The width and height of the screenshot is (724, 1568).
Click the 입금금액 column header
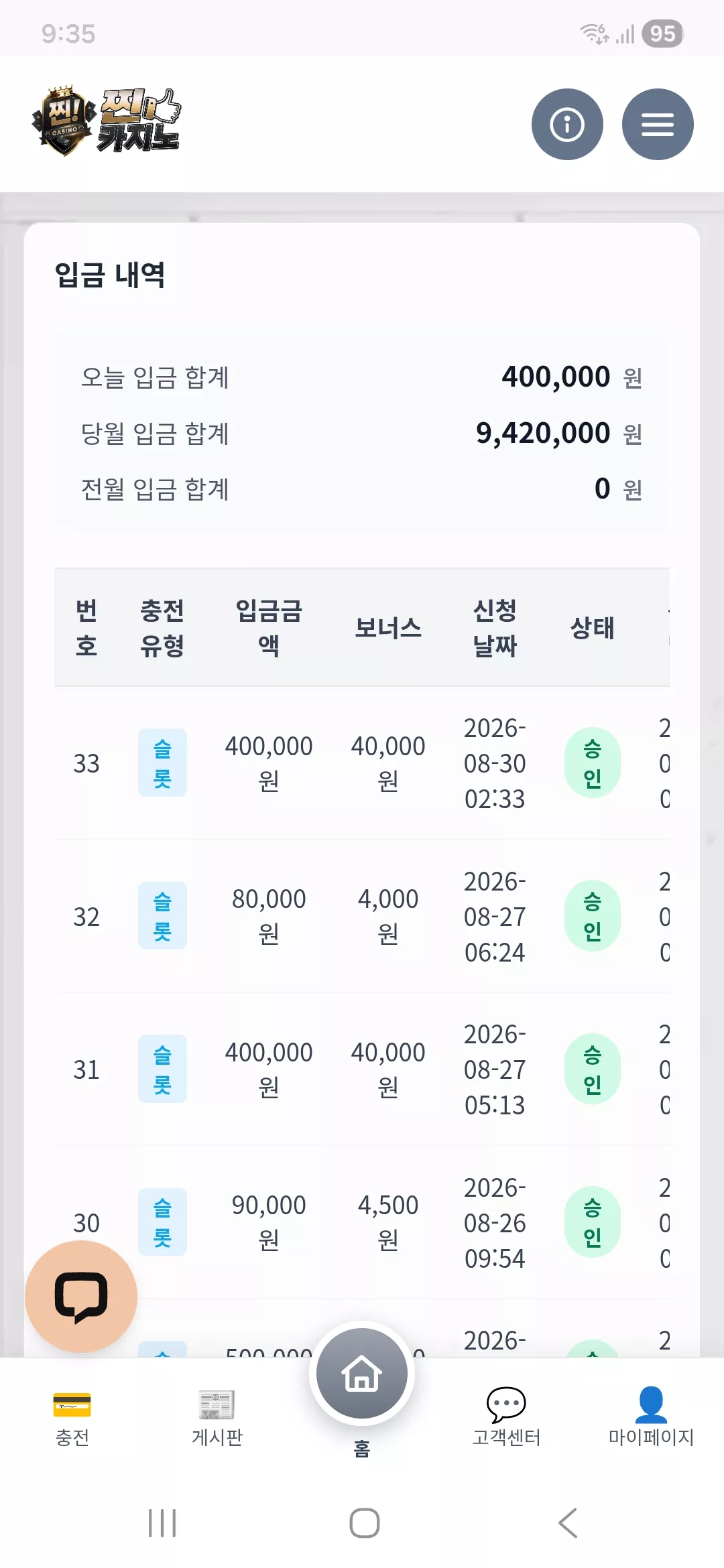coord(269,628)
